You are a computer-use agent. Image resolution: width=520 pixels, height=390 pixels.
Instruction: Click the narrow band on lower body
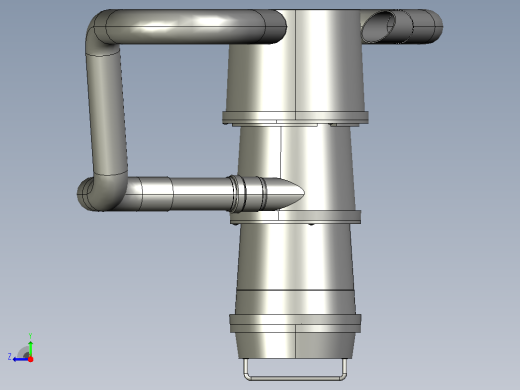(x=295, y=302)
